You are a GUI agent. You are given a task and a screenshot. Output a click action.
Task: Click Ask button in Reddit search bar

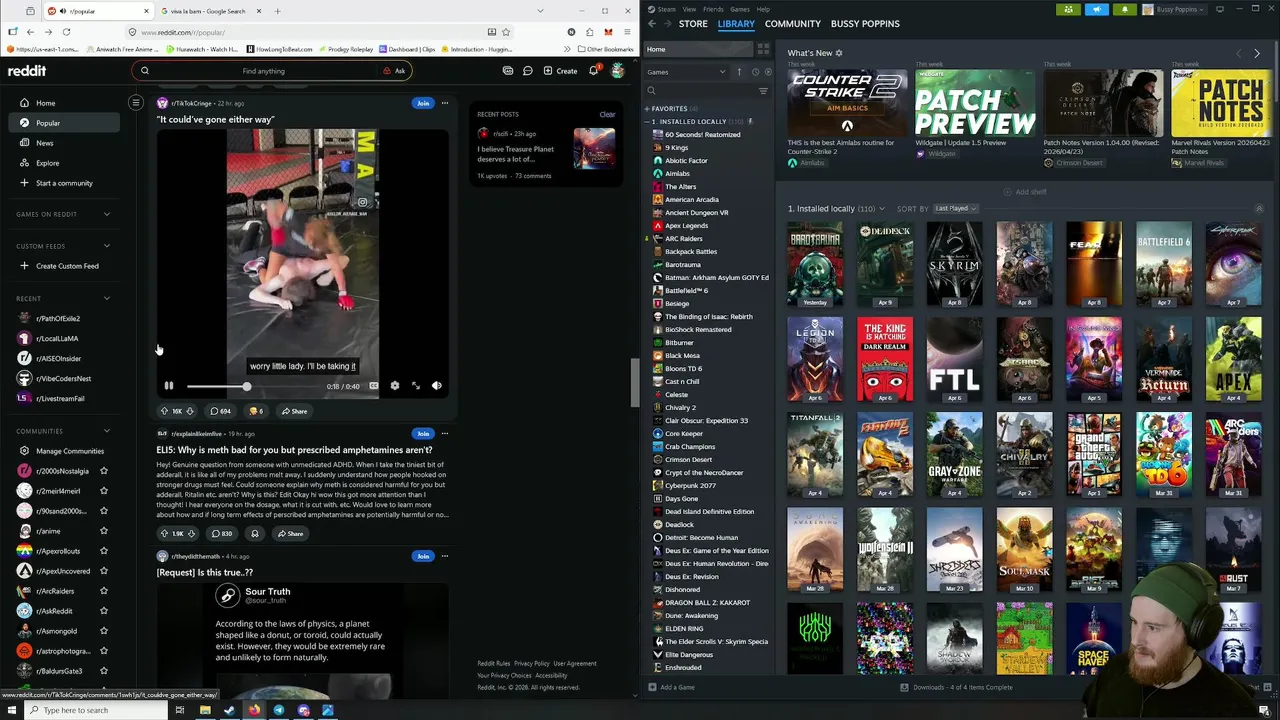tap(394, 71)
